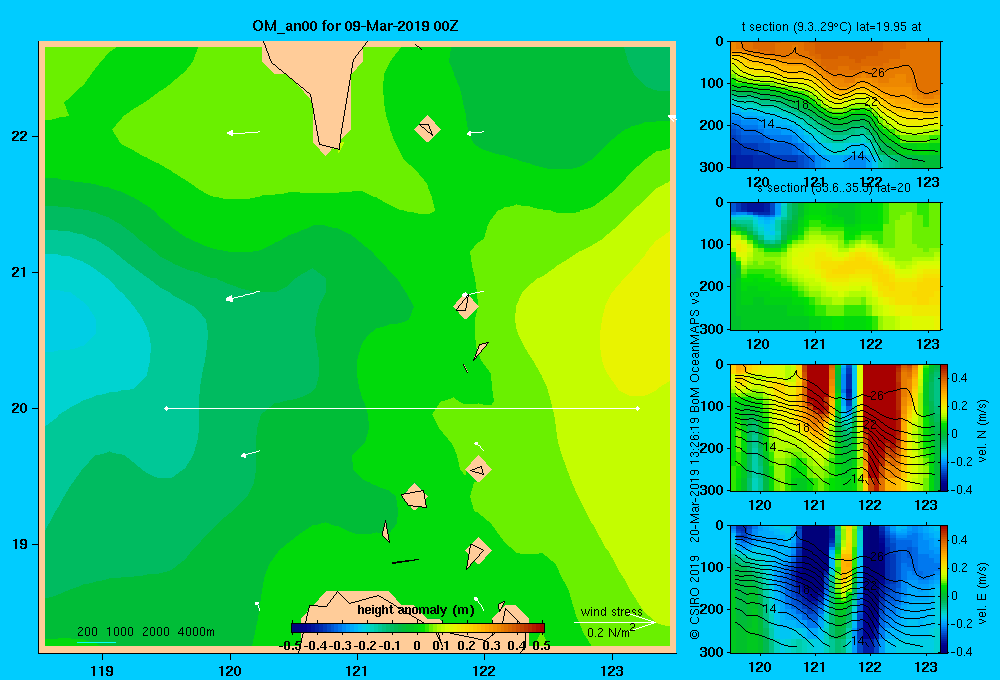
Task: Click the 'vel. N (m/s)' axis label
Action: point(983,431)
